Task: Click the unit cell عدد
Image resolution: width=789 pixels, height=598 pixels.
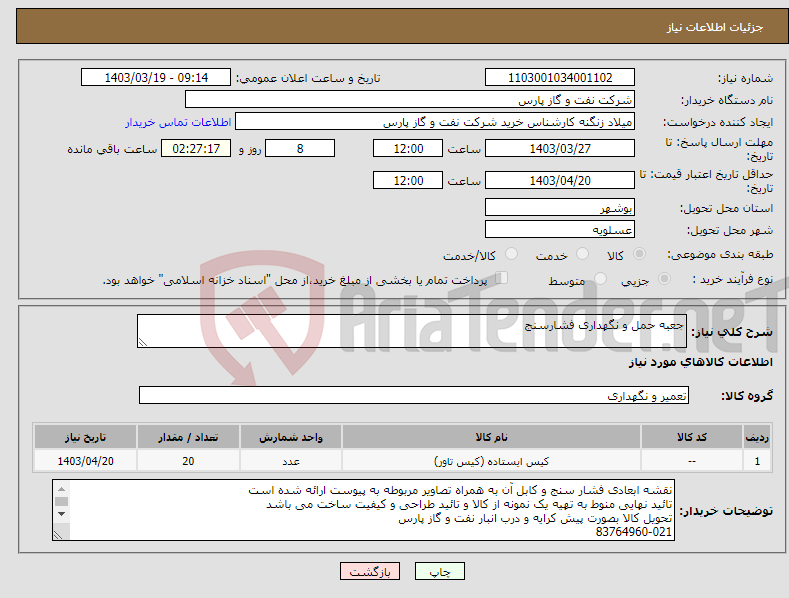Action: [291, 461]
